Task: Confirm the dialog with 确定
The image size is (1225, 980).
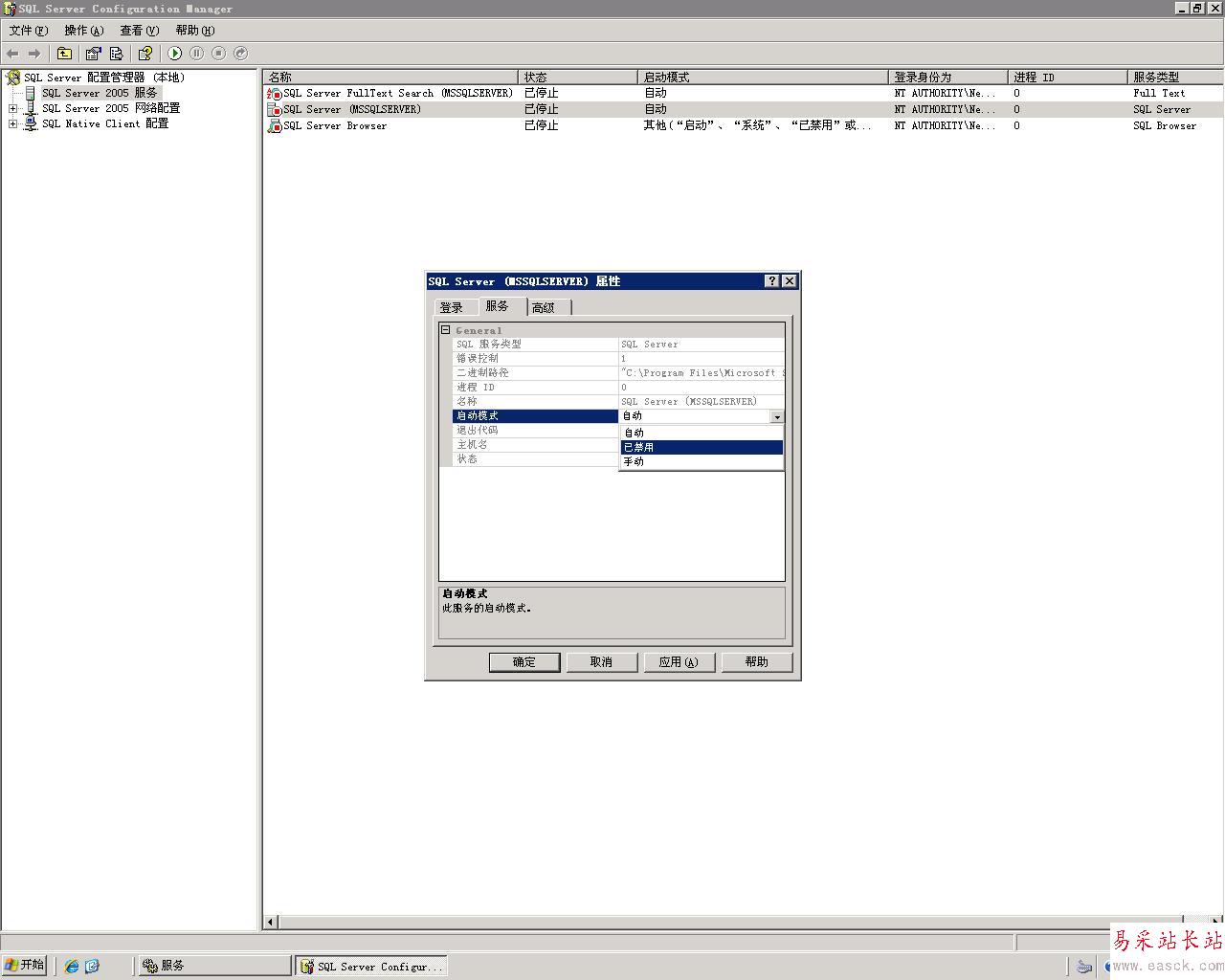Action: tap(524, 662)
